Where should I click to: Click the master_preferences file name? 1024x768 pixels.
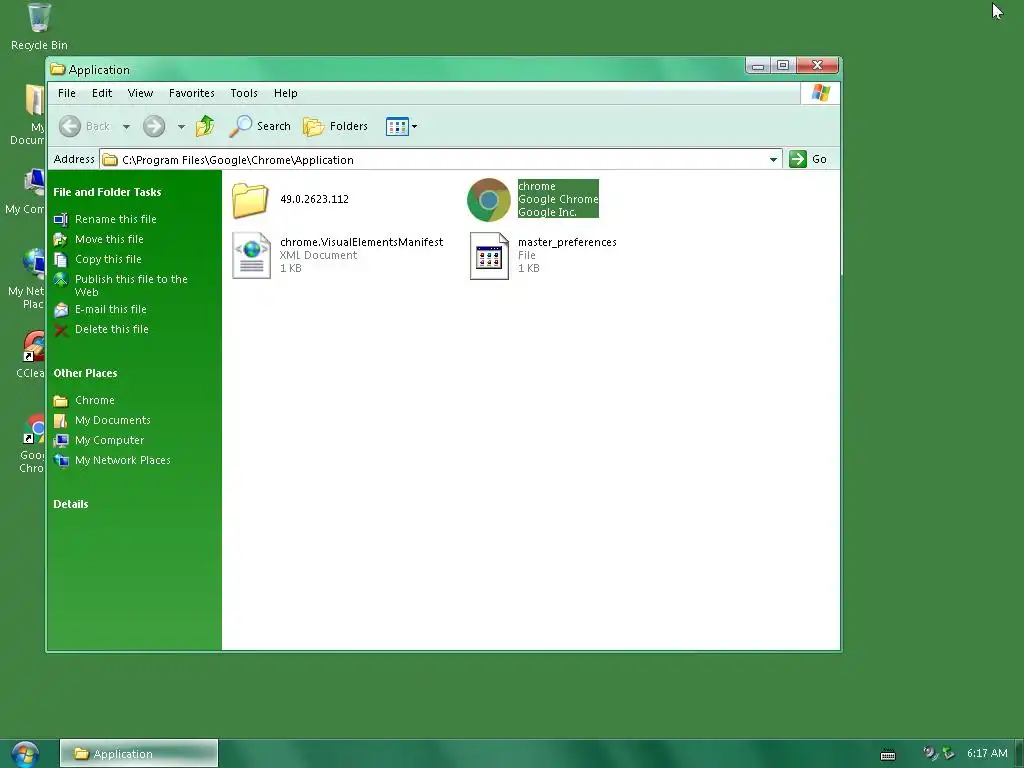[x=567, y=242]
